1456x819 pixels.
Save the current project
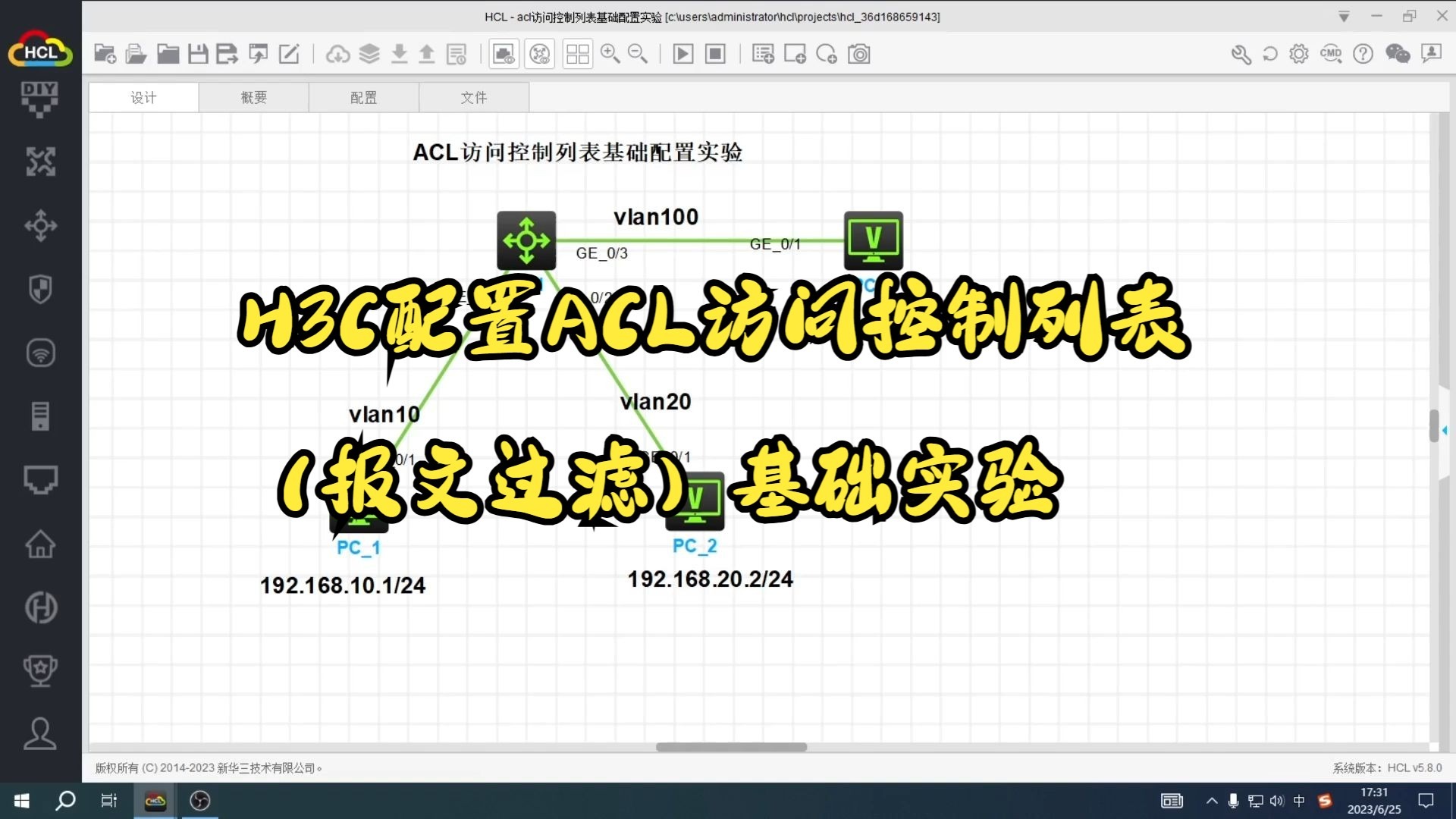tap(198, 53)
